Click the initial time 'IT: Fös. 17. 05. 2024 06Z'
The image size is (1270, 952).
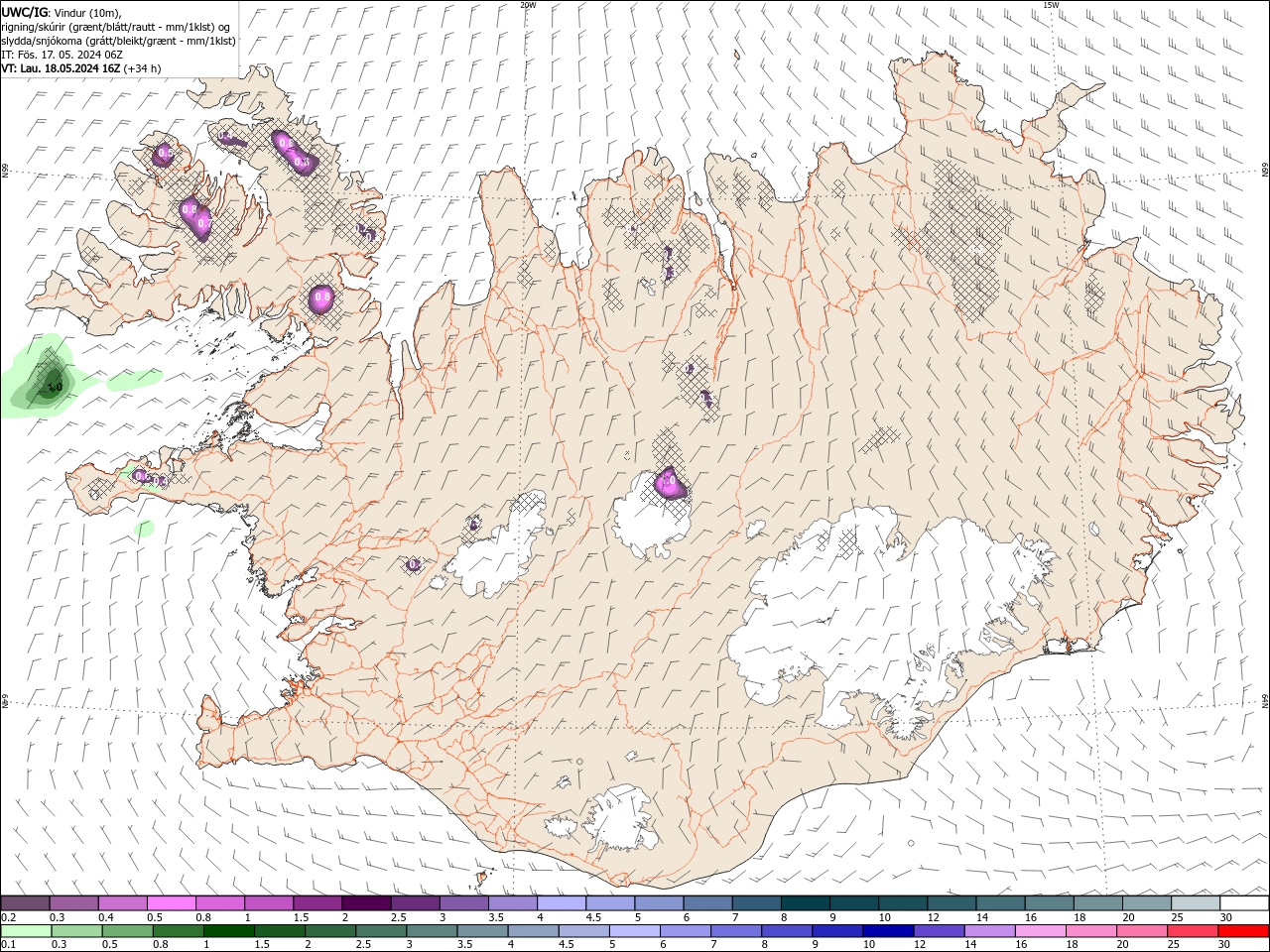point(62,55)
